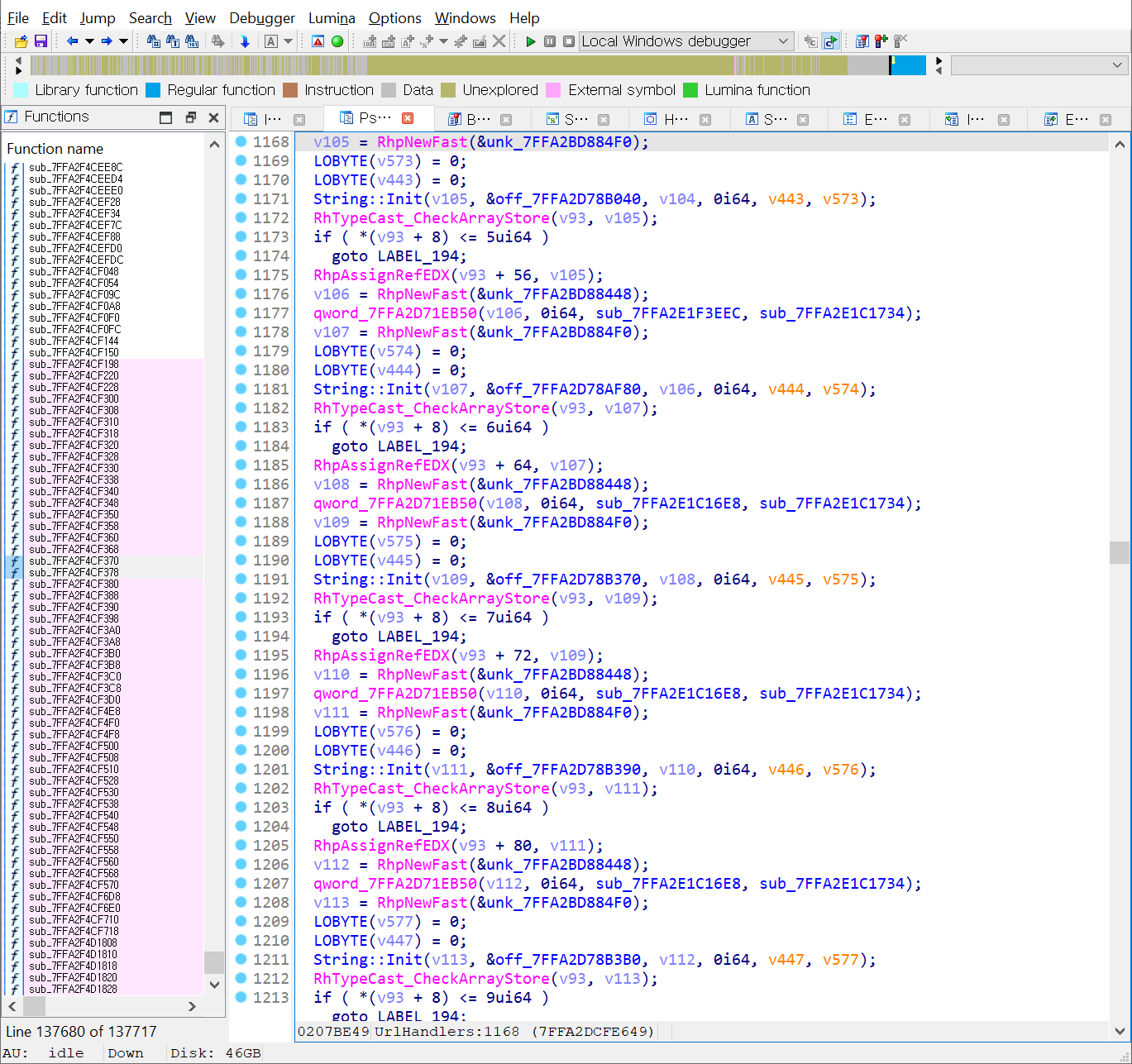Viewport: 1132px width, 1064px height.
Task: Click the blue segment in navigation band
Action: pos(908,65)
